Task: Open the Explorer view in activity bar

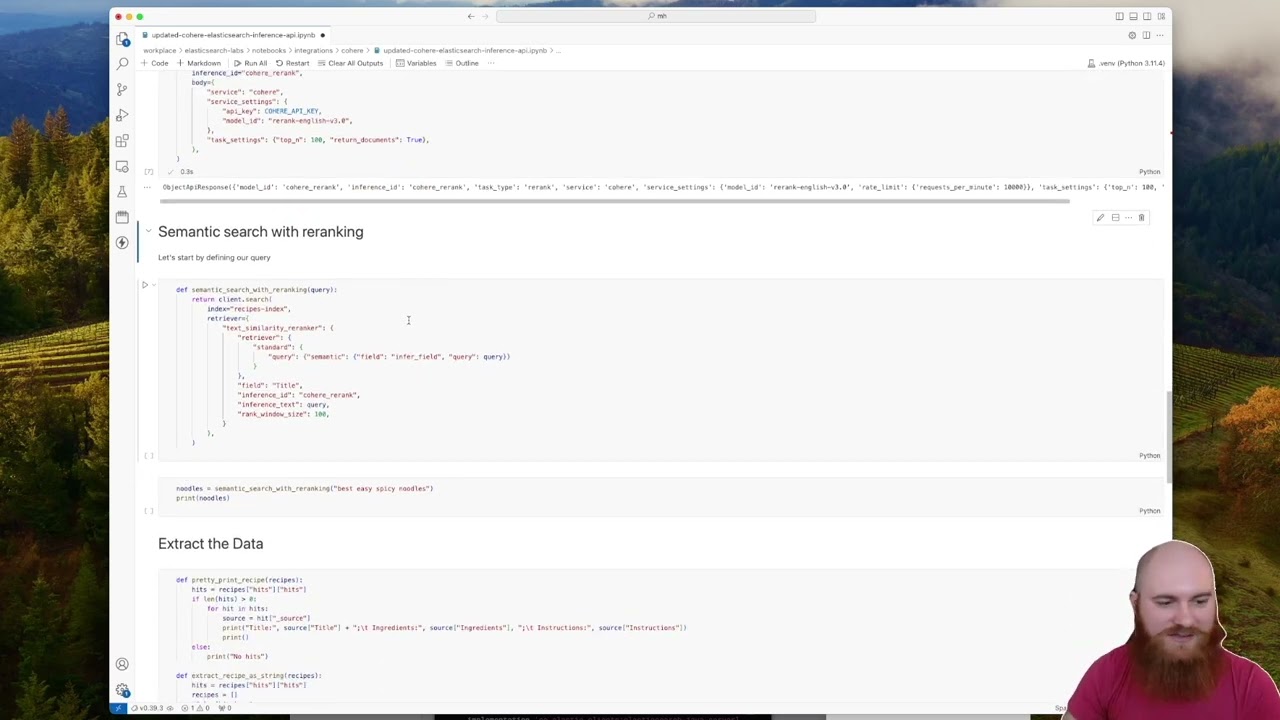Action: click(x=122, y=39)
